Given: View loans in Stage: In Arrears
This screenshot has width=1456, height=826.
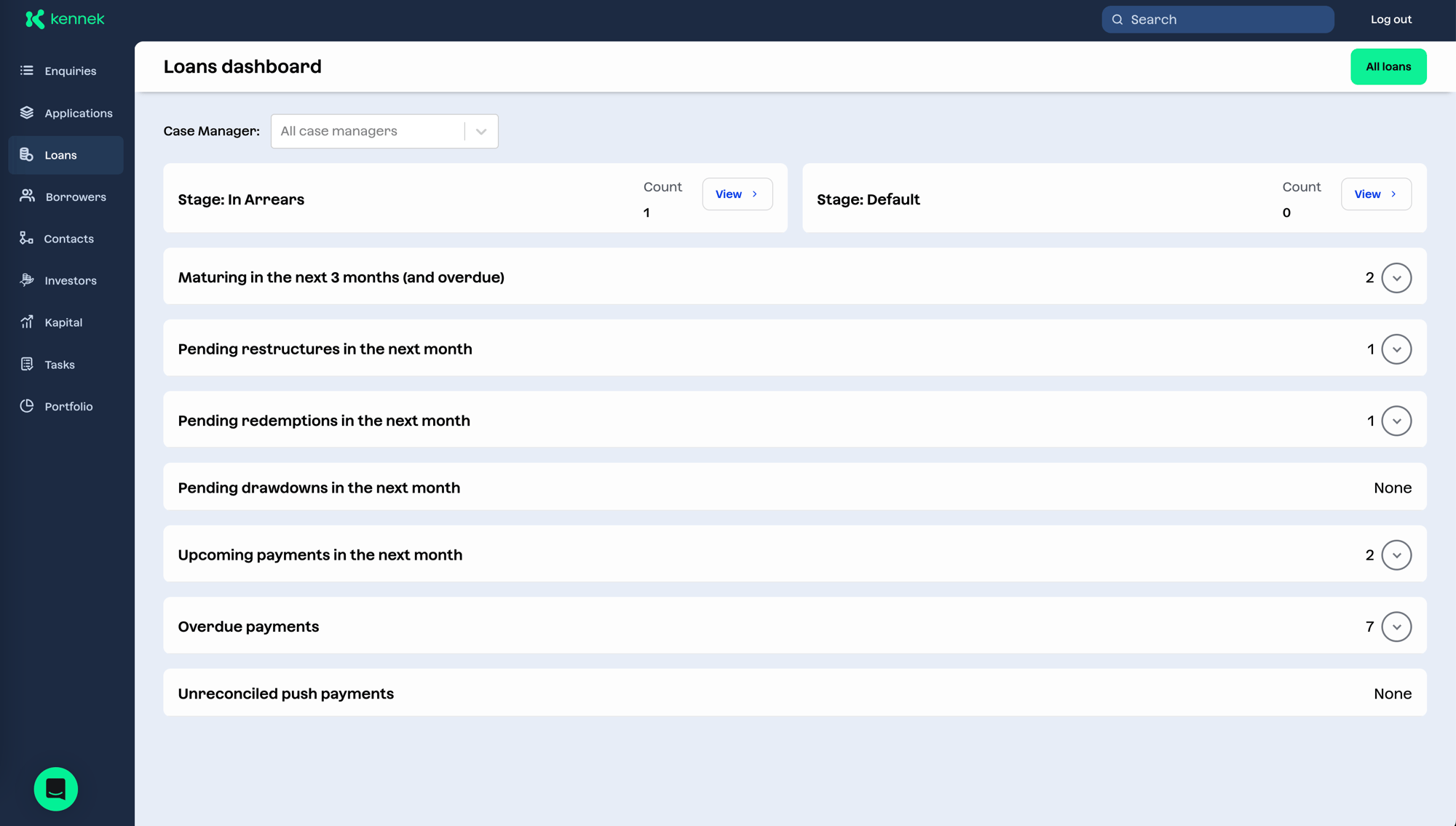Looking at the screenshot, I should (737, 194).
